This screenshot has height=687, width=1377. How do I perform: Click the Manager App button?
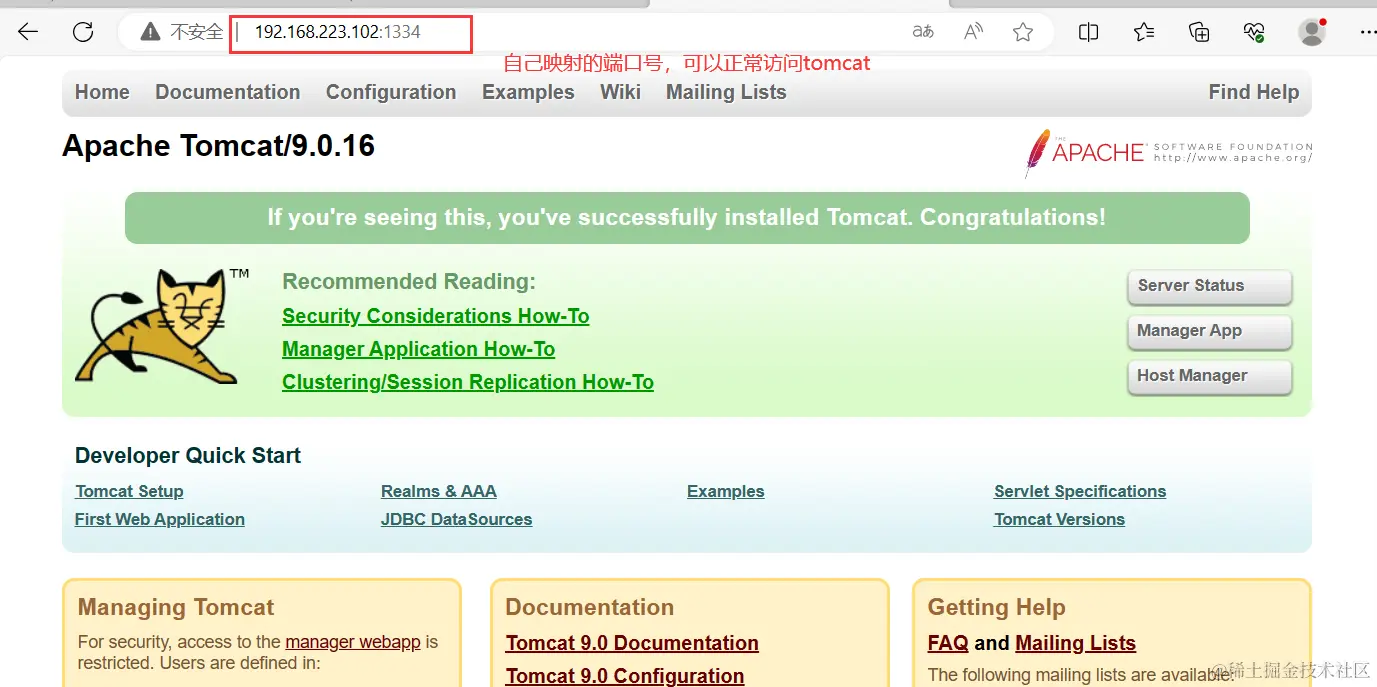(x=1209, y=331)
